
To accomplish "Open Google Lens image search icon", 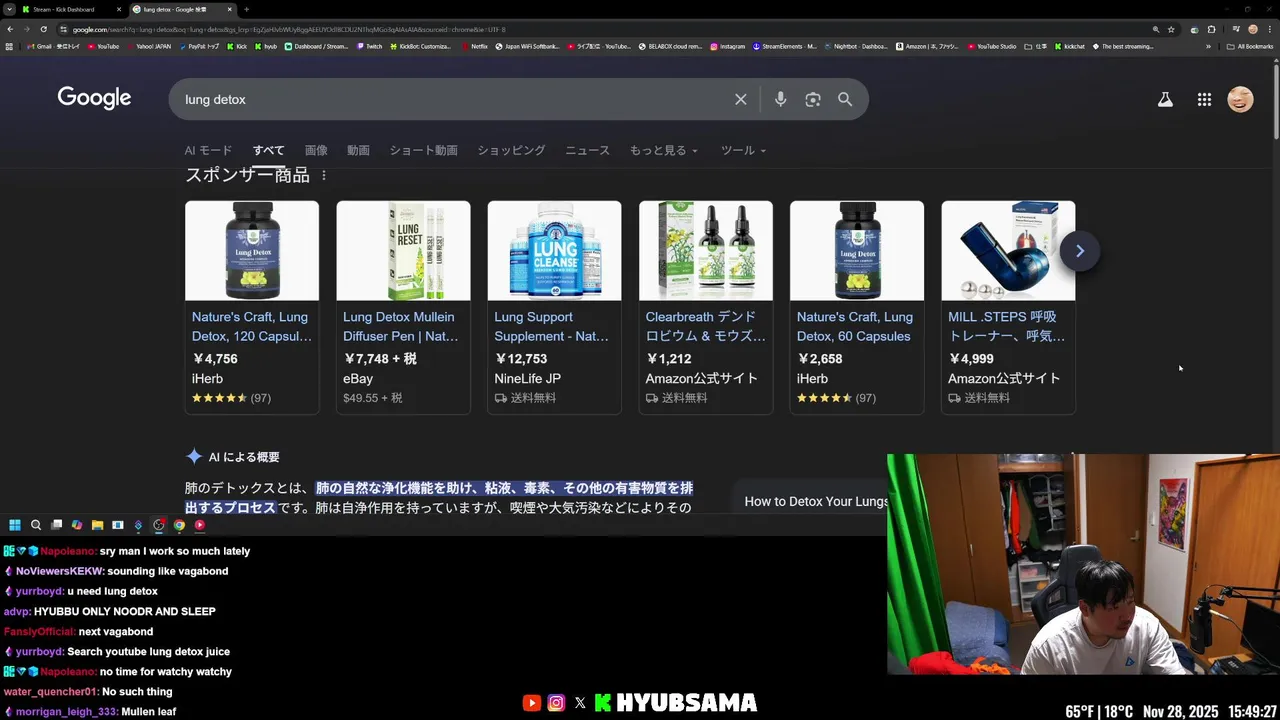I will [813, 99].
